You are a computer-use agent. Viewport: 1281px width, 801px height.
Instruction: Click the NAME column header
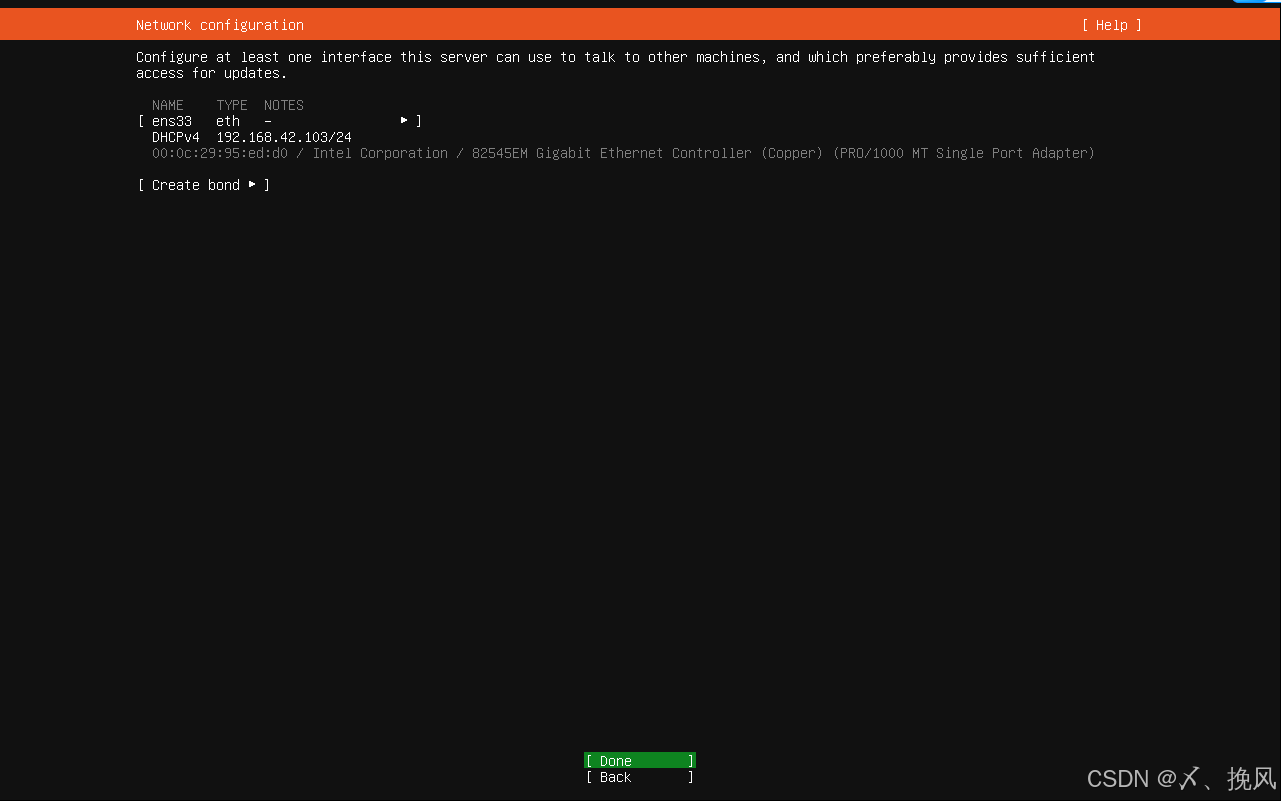click(x=167, y=105)
